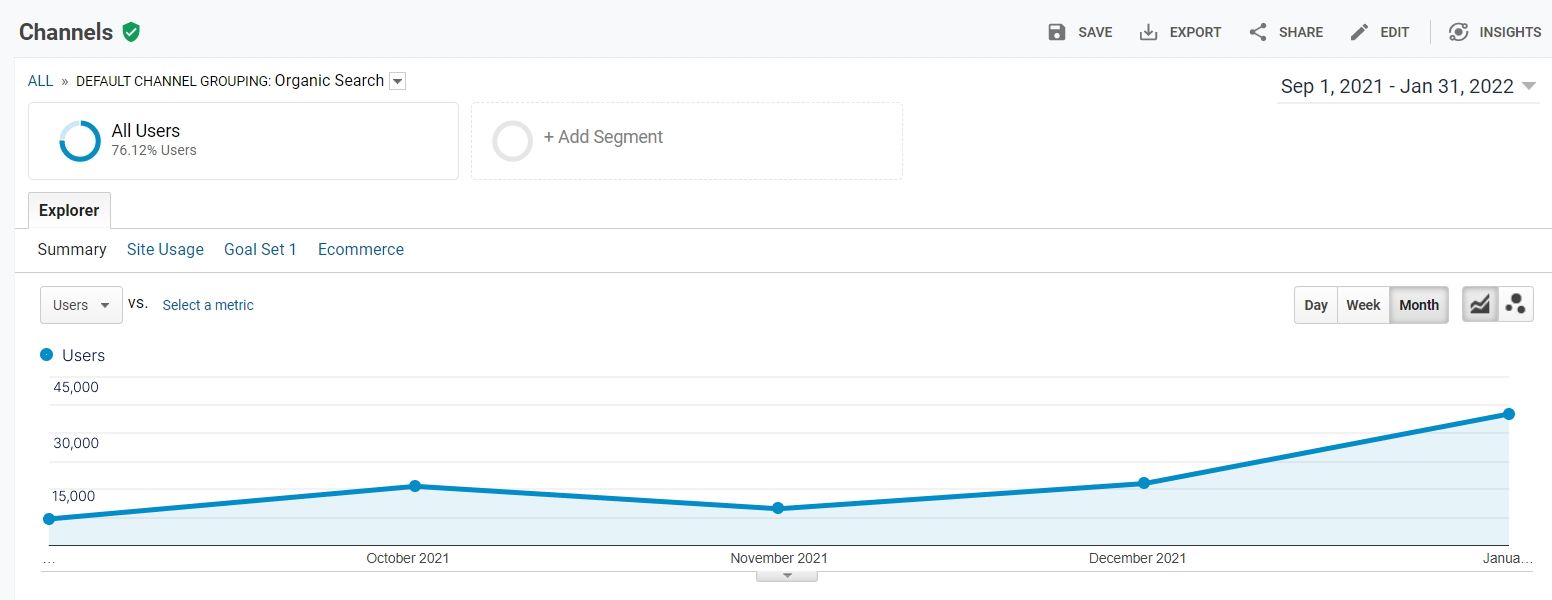1552x600 pixels.
Task: Open the Explorer tab
Action: [69, 210]
